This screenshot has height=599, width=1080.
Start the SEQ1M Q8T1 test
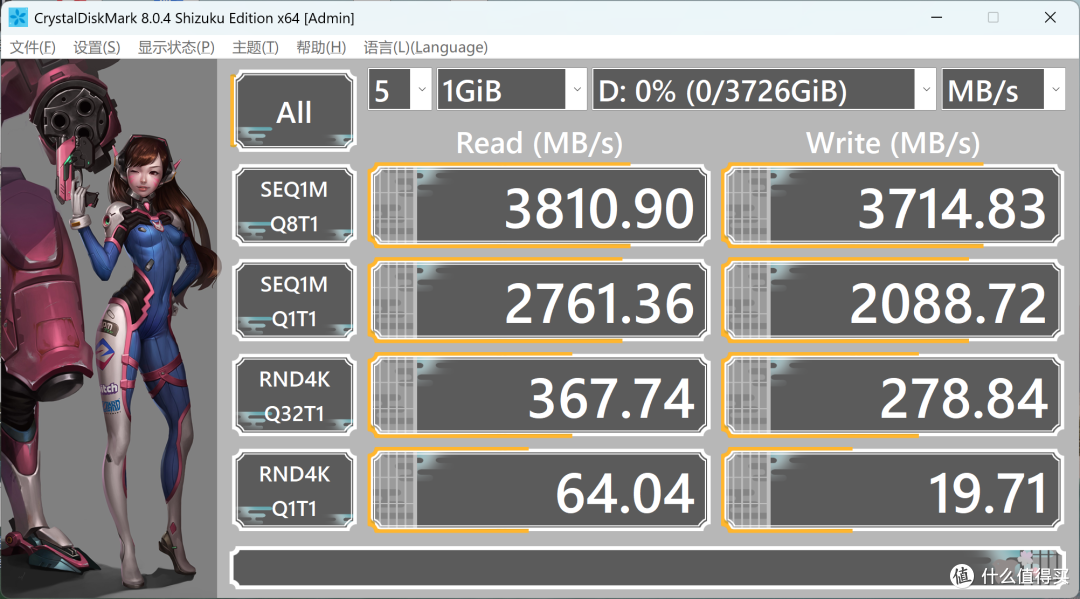(x=294, y=206)
